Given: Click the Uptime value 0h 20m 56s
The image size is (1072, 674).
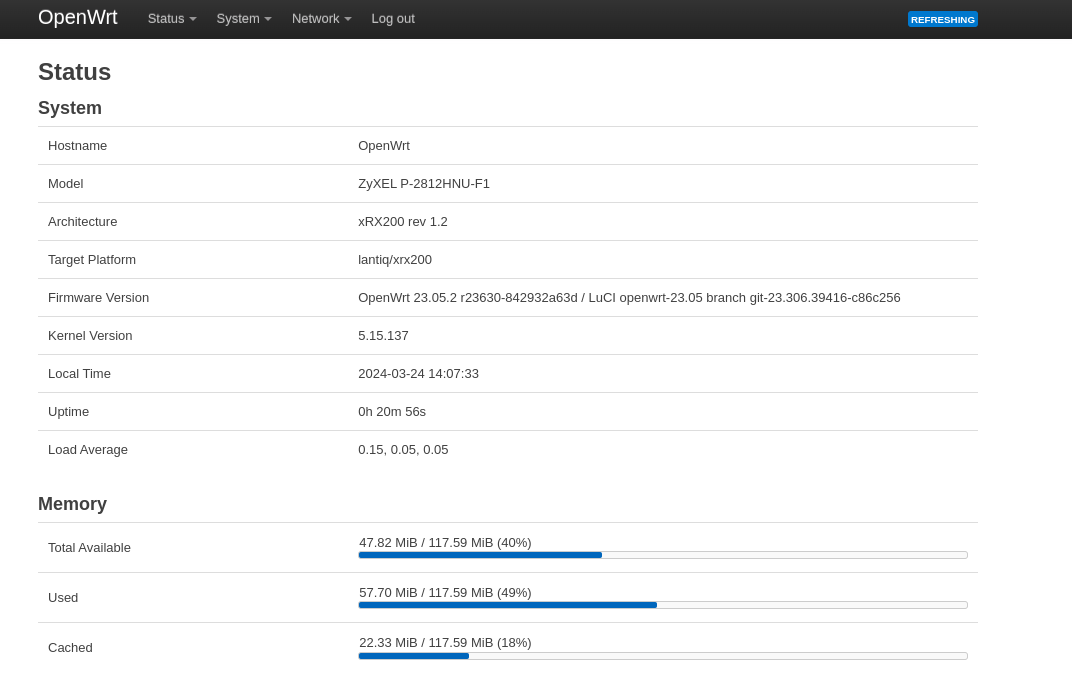Looking at the screenshot, I should 392,412.
